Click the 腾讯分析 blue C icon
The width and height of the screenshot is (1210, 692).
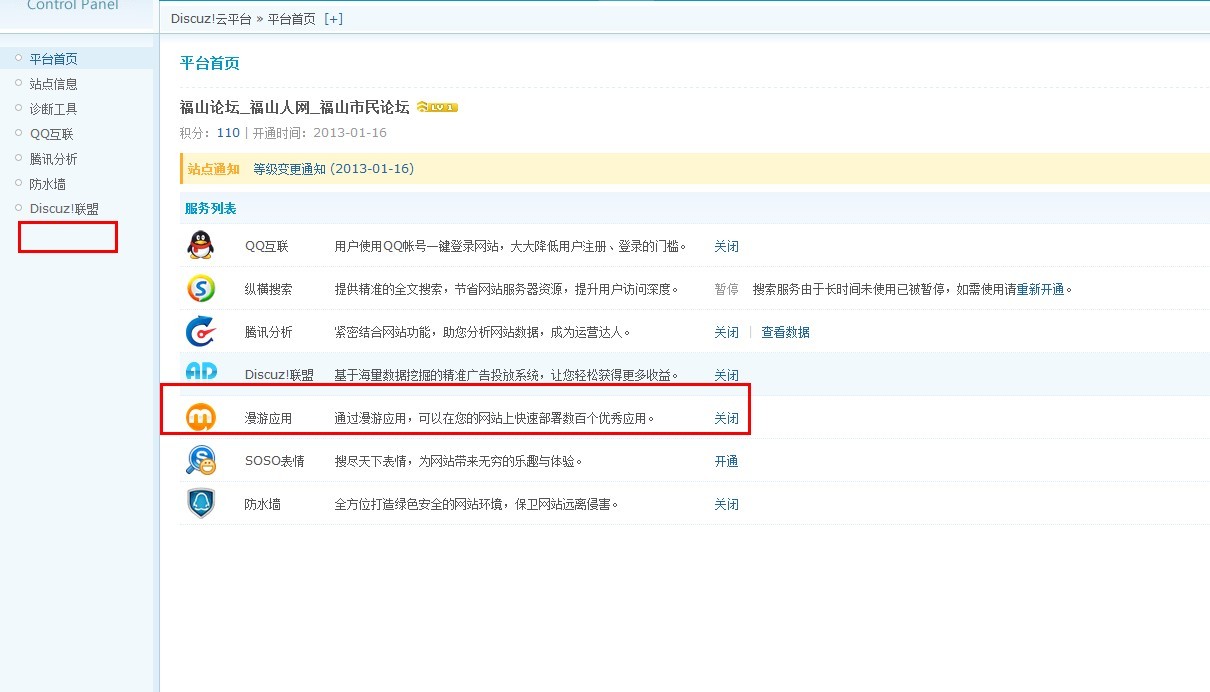(x=201, y=331)
